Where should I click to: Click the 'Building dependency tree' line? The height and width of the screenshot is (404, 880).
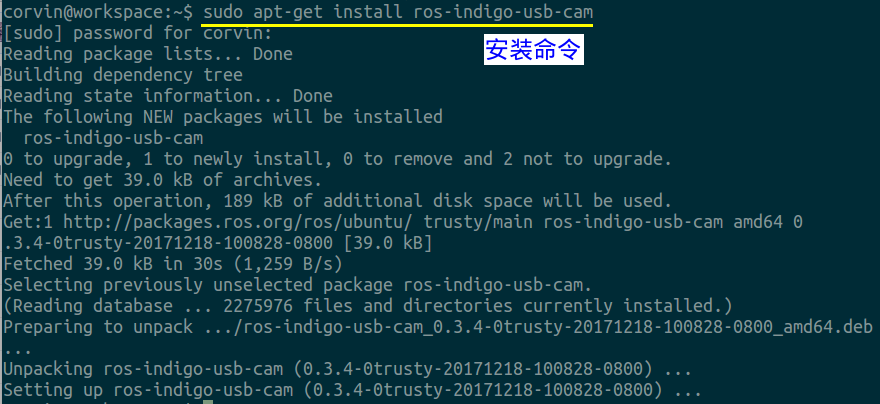(x=123, y=75)
